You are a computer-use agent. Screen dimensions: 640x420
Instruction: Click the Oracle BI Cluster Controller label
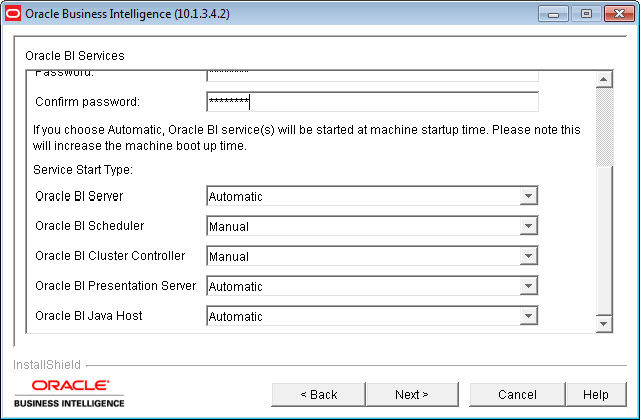pyautogui.click(x=110, y=256)
